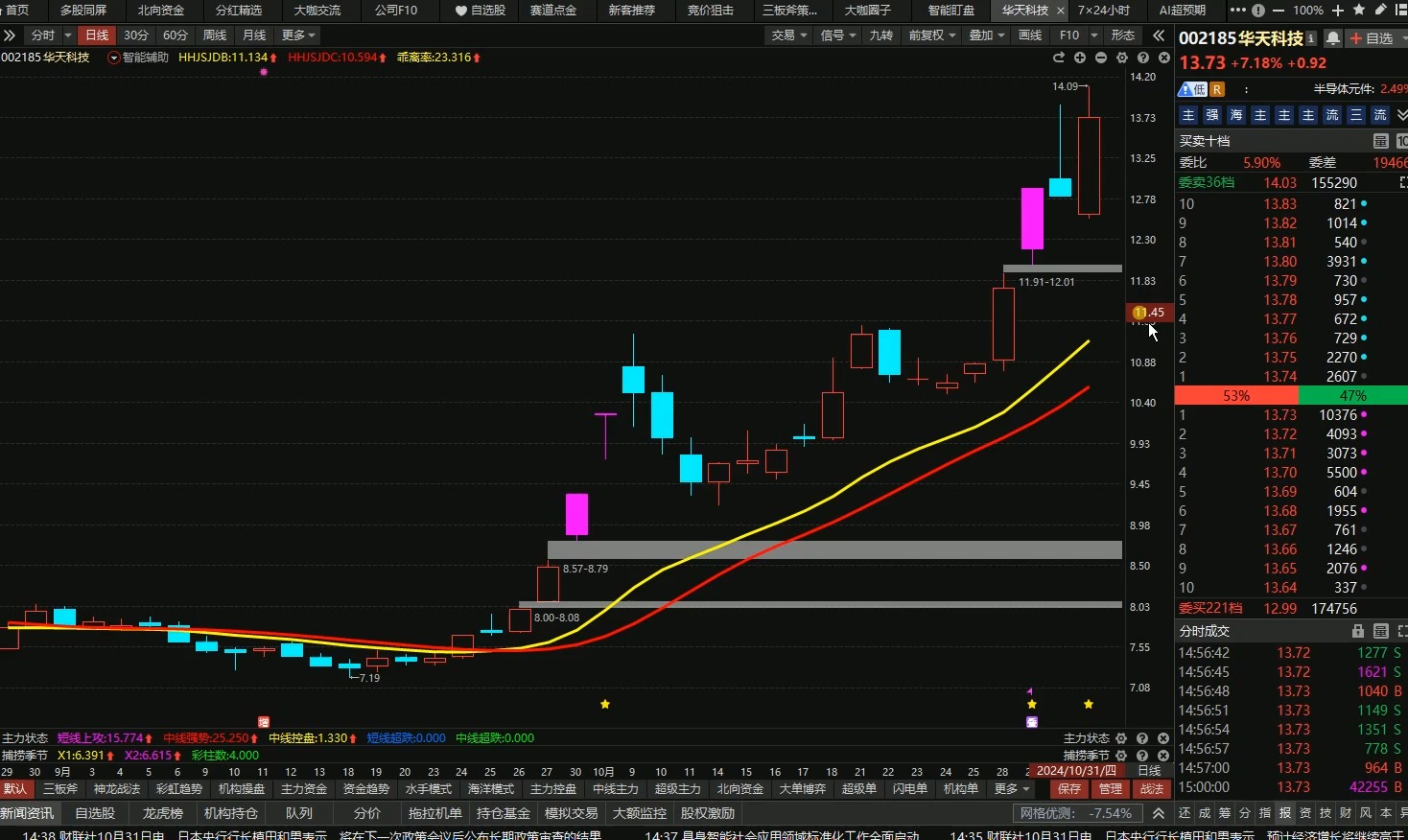Click the low risk warning '低' badge

click(1192, 89)
